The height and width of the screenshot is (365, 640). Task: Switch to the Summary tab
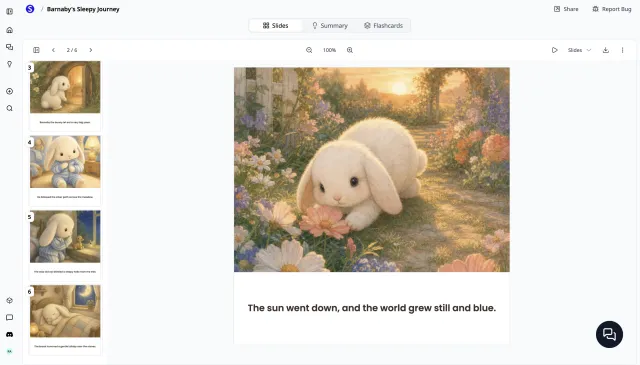coord(330,25)
